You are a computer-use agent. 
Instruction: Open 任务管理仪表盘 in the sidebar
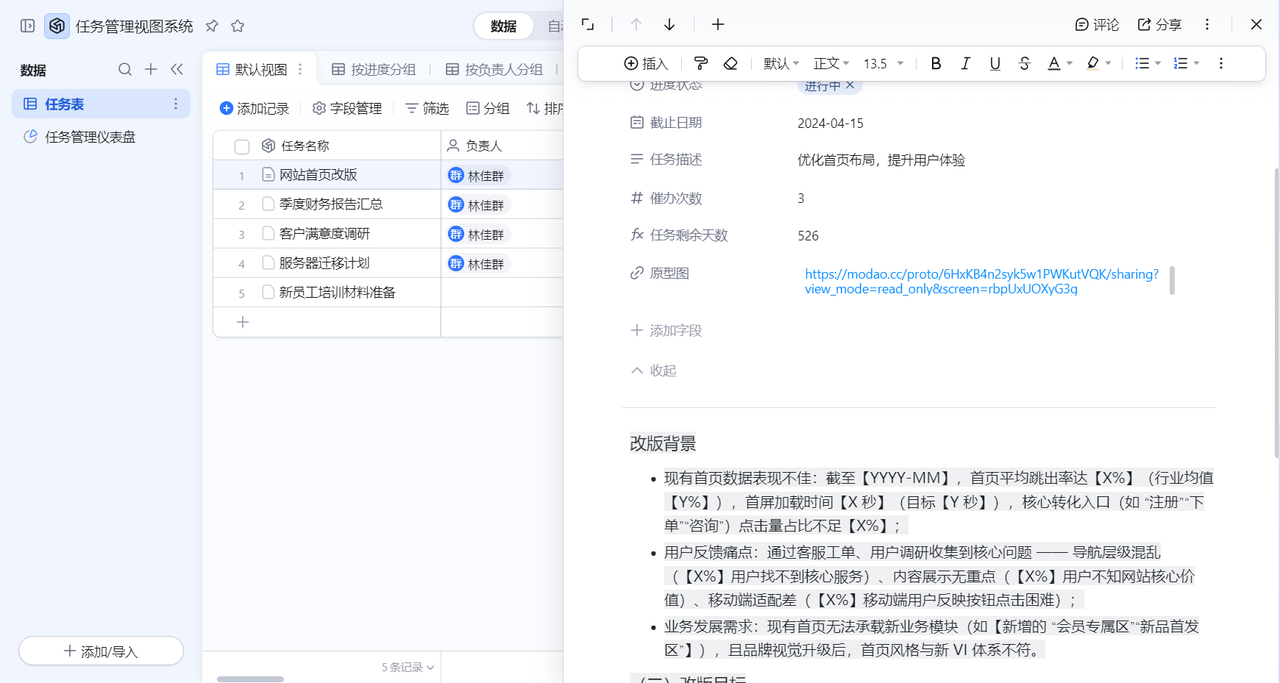[90, 137]
